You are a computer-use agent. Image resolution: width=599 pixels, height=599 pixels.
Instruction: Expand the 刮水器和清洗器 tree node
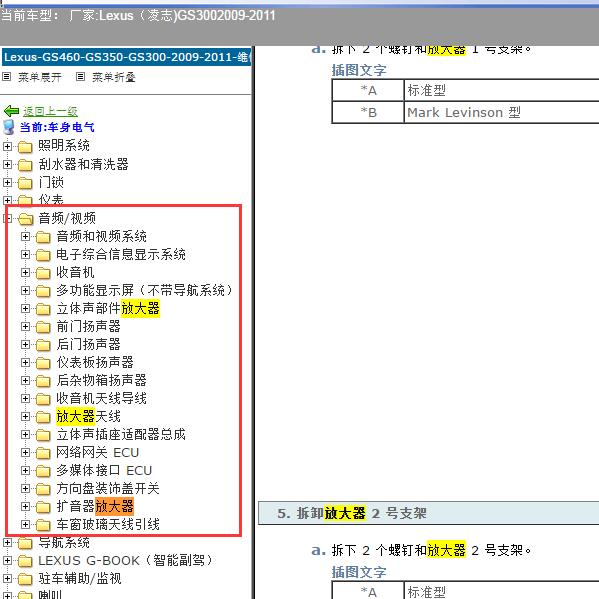(x=7, y=164)
